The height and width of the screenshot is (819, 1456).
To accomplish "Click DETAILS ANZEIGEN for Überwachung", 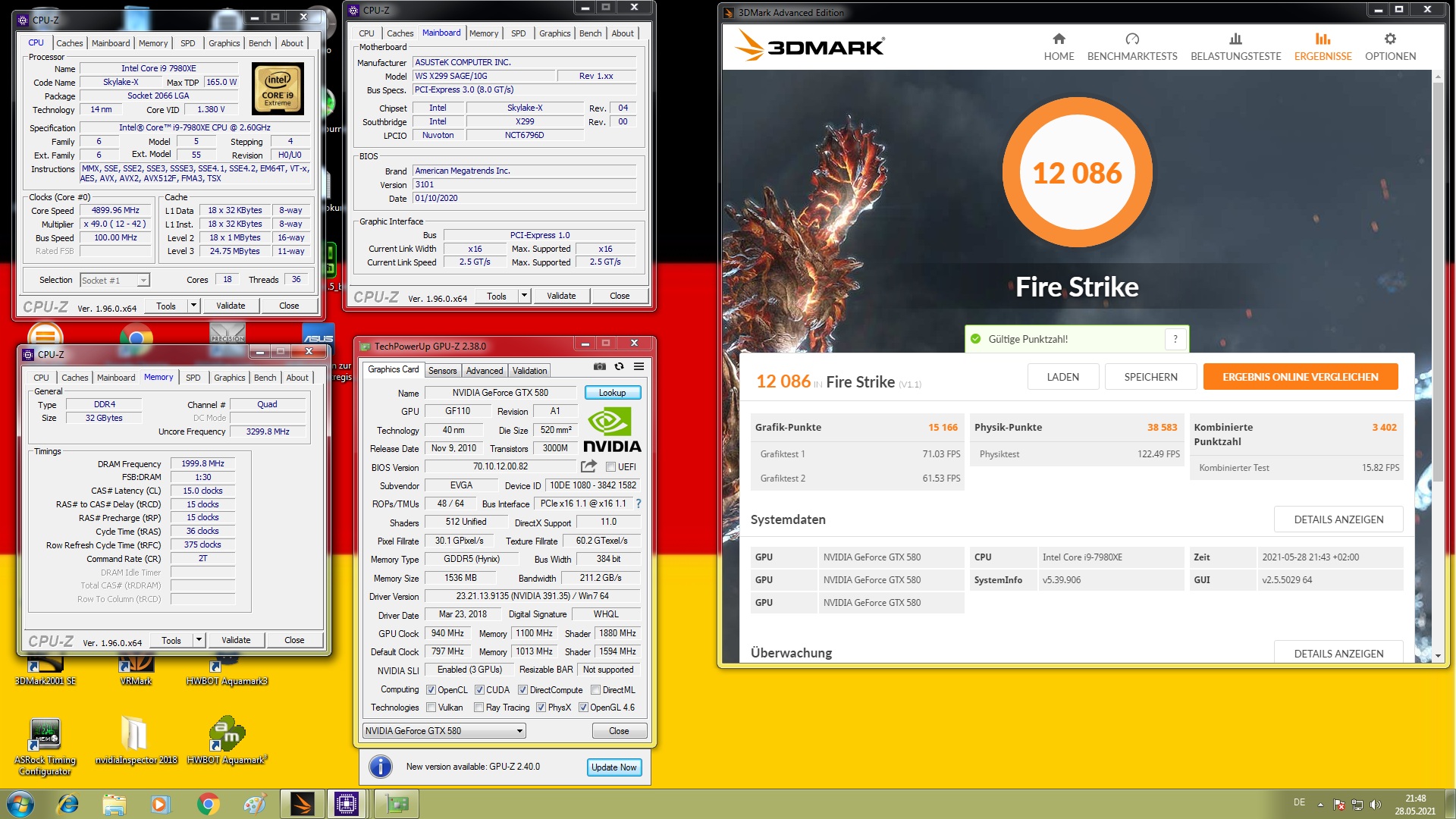I will coord(1338,653).
